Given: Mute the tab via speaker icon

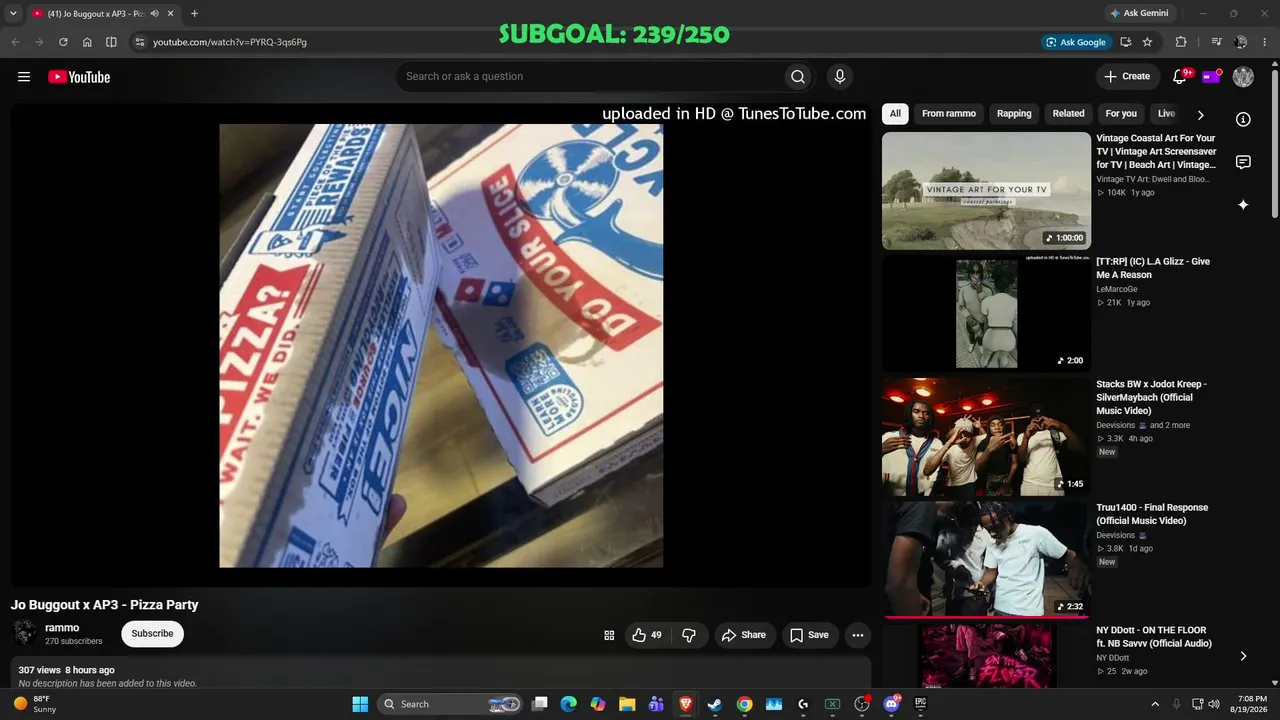Looking at the screenshot, I should (154, 14).
